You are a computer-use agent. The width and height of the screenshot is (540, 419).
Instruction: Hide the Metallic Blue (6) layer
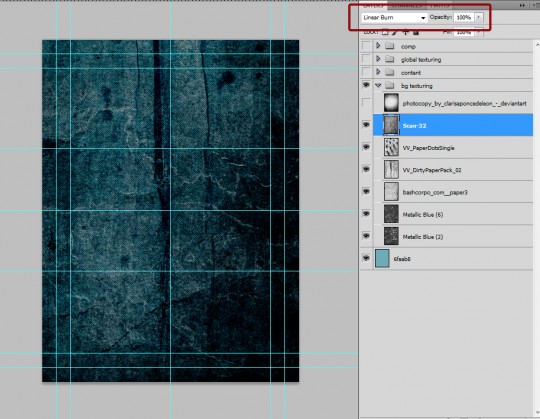[x=366, y=214]
